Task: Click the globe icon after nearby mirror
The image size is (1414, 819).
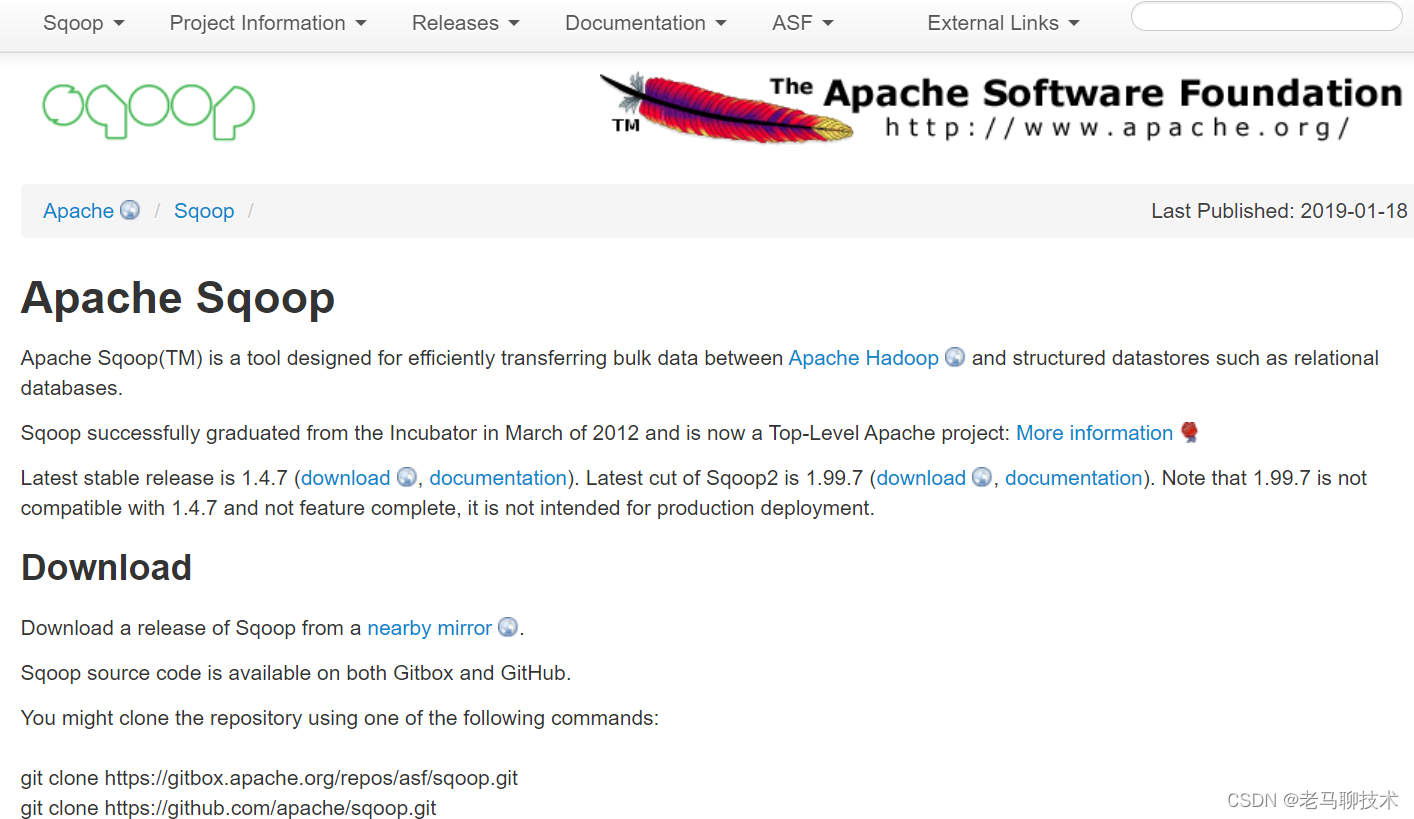Action: click(508, 627)
